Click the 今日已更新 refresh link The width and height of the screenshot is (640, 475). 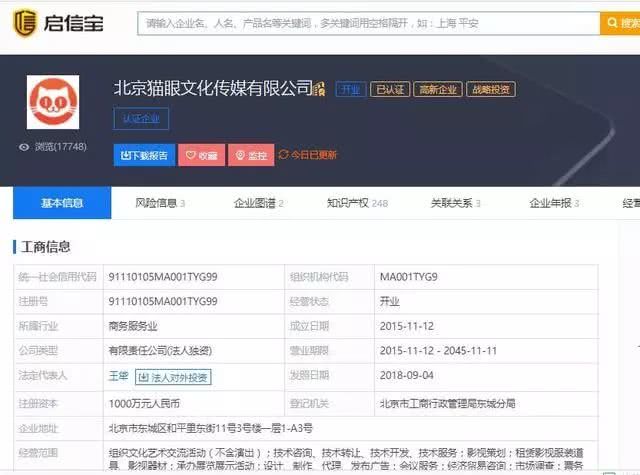tap(308, 155)
